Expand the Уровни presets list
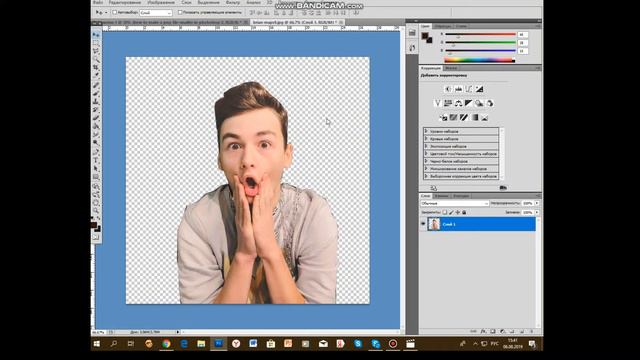This screenshot has height=360, width=640. click(426, 131)
